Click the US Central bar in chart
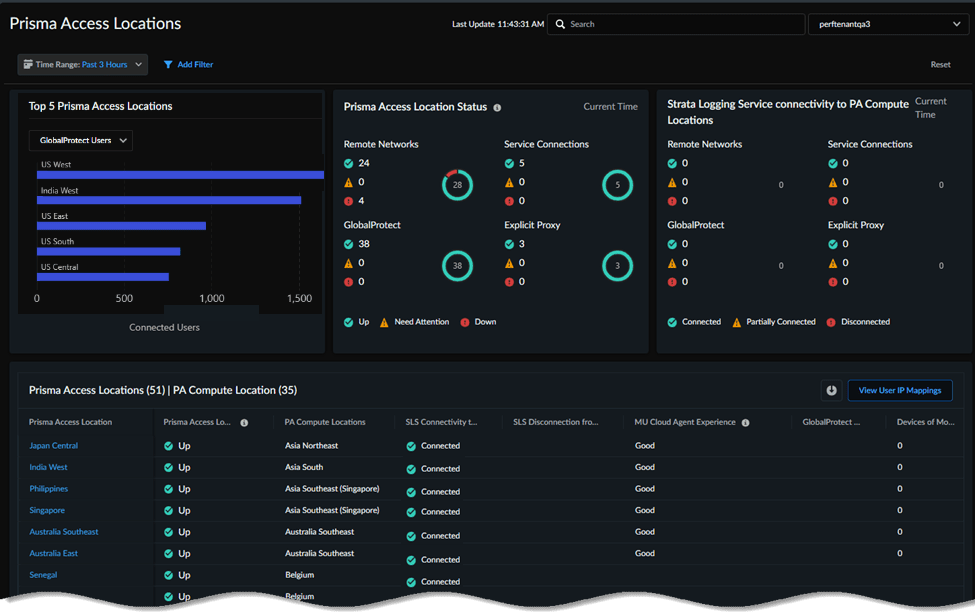The height and width of the screenshot is (614, 975). pyautogui.click(x=103, y=277)
